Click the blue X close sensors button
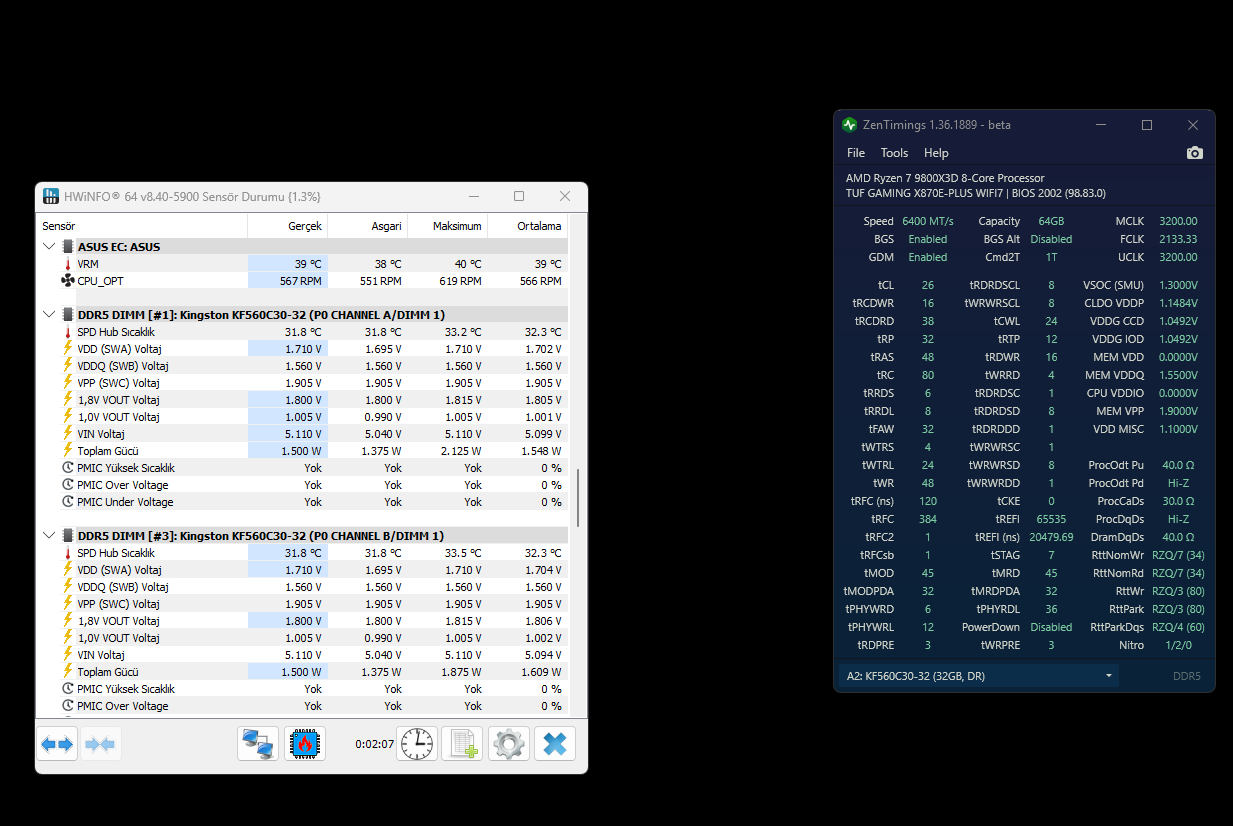This screenshot has height=826, width=1233. pyautogui.click(x=555, y=744)
